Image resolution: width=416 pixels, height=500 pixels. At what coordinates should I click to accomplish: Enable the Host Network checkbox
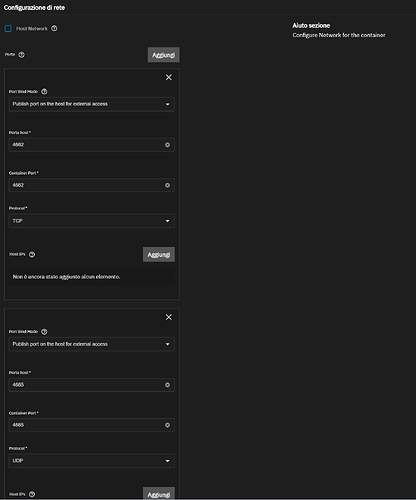pos(8,29)
